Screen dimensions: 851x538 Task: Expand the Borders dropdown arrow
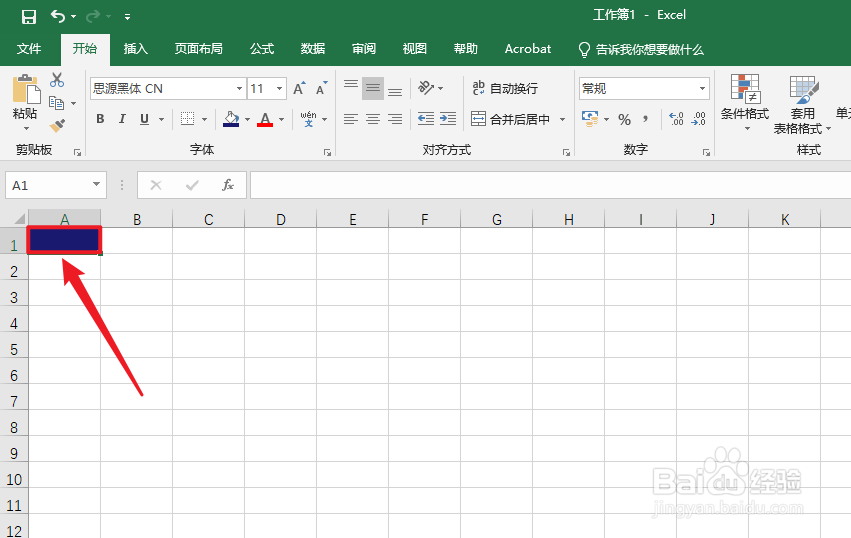[x=205, y=119]
